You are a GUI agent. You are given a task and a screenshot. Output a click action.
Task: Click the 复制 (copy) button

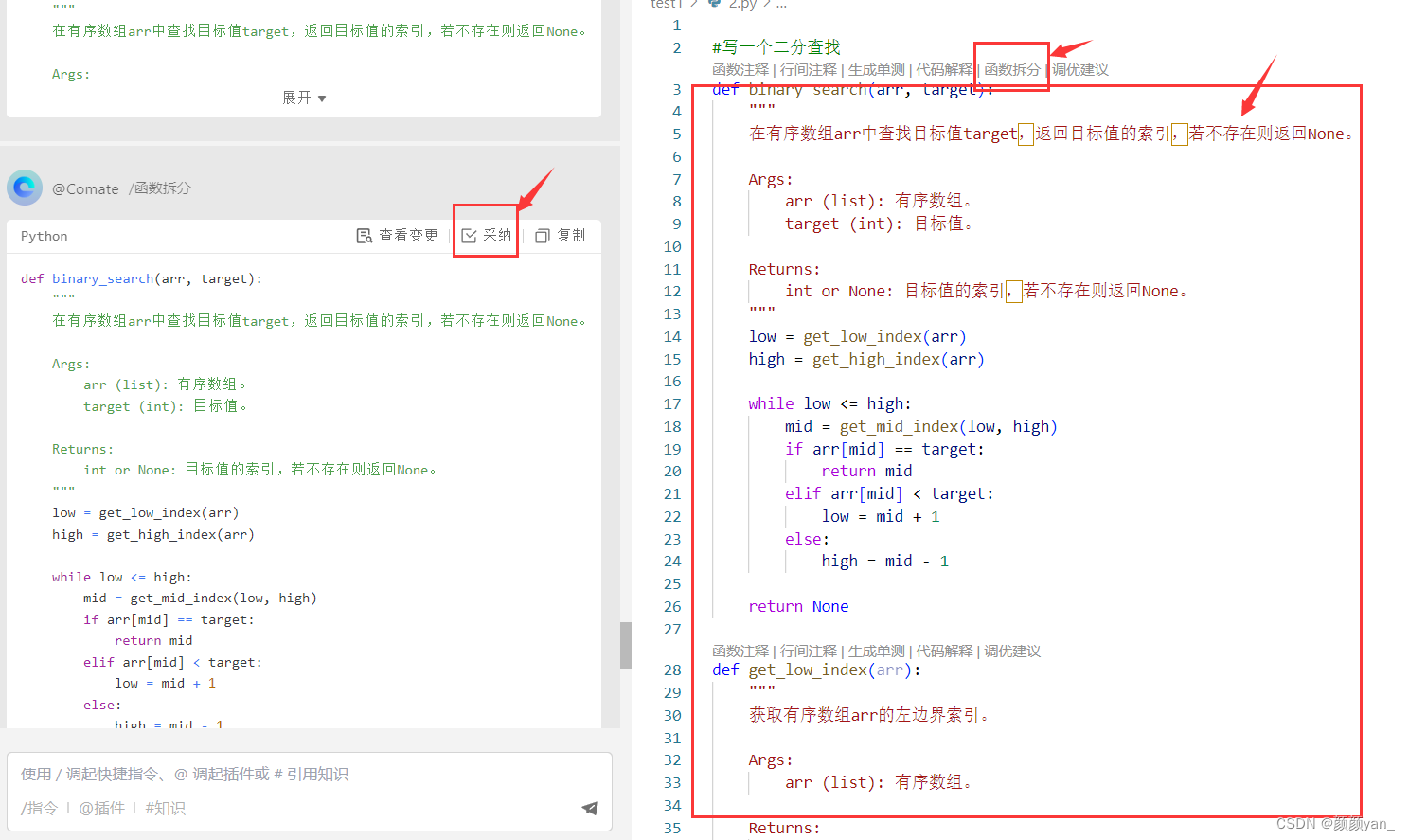(561, 236)
